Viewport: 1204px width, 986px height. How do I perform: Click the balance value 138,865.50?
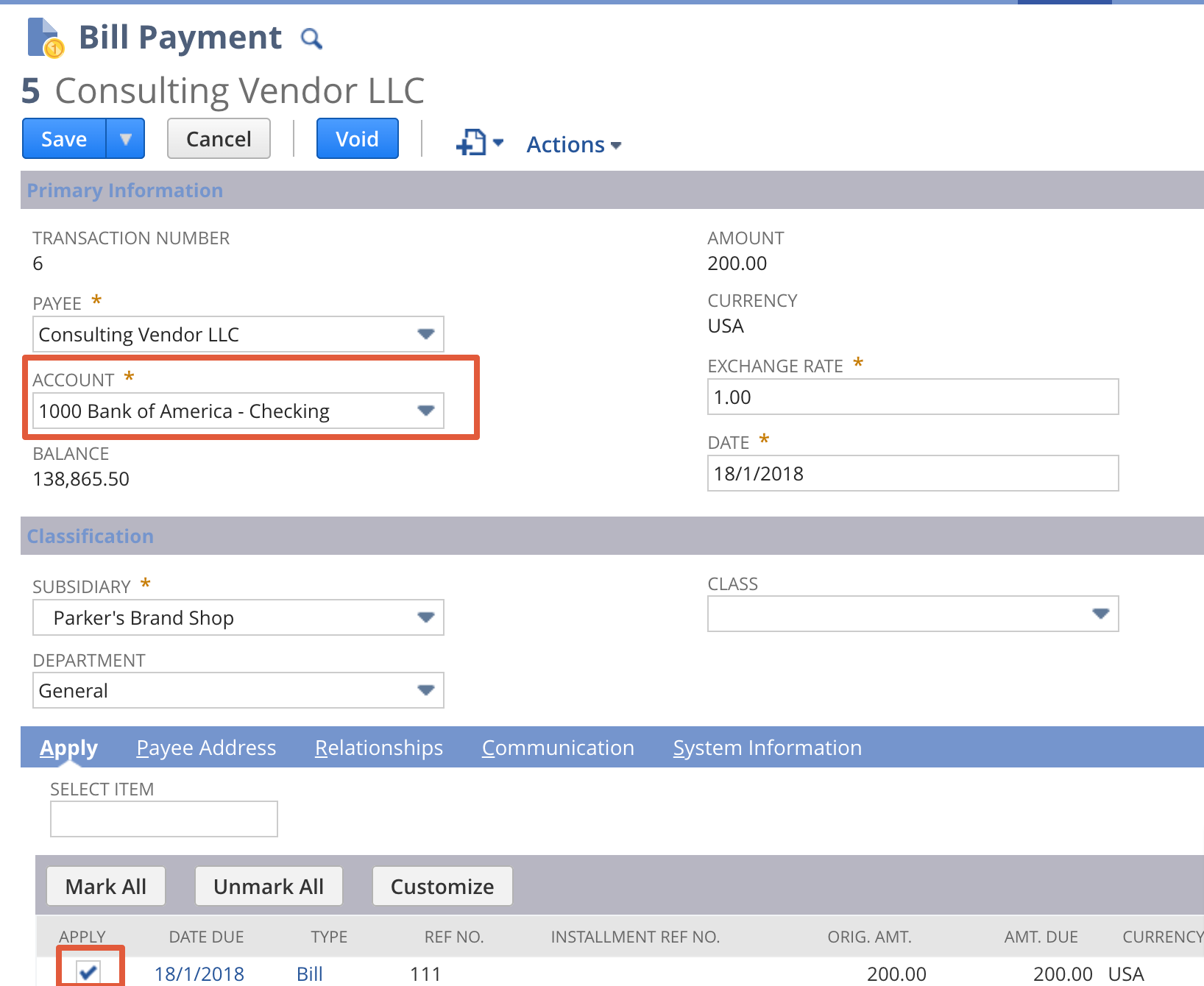[x=81, y=479]
